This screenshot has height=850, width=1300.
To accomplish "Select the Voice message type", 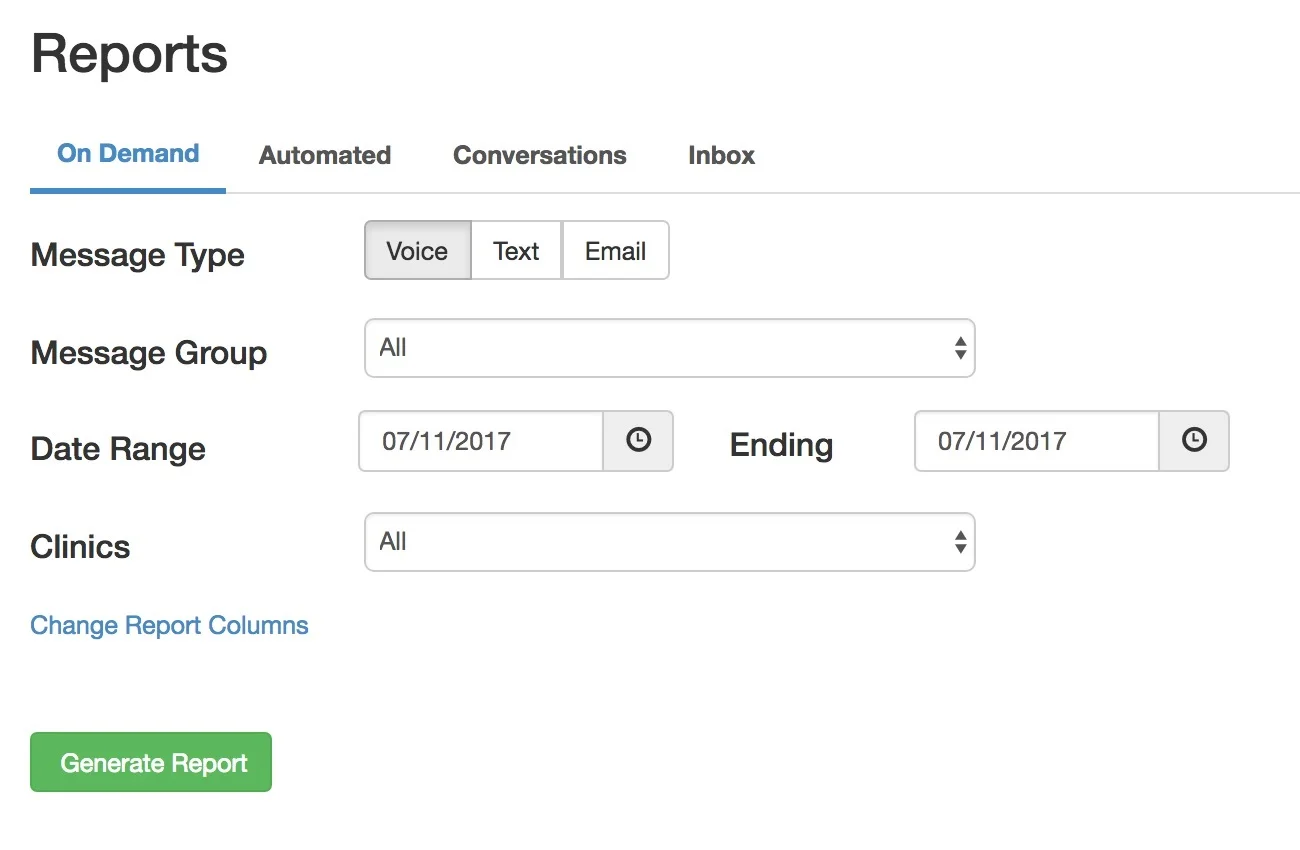I will point(417,251).
